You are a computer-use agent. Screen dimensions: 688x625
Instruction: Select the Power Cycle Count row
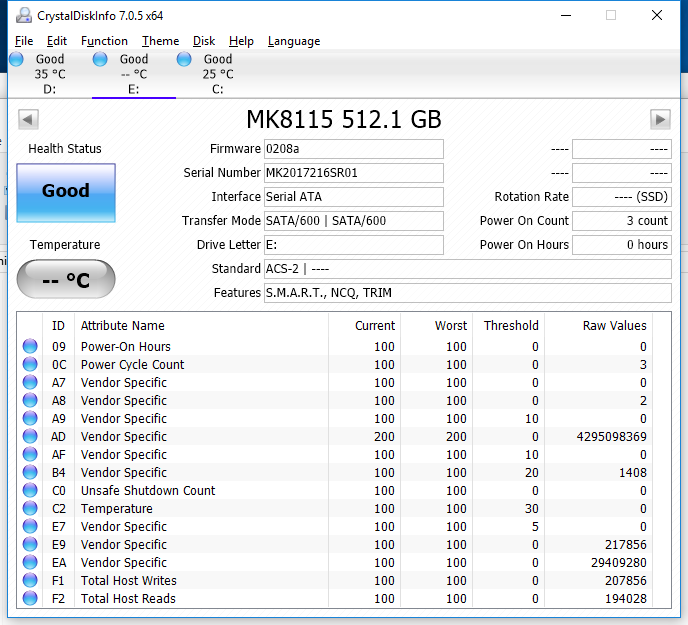point(132,365)
